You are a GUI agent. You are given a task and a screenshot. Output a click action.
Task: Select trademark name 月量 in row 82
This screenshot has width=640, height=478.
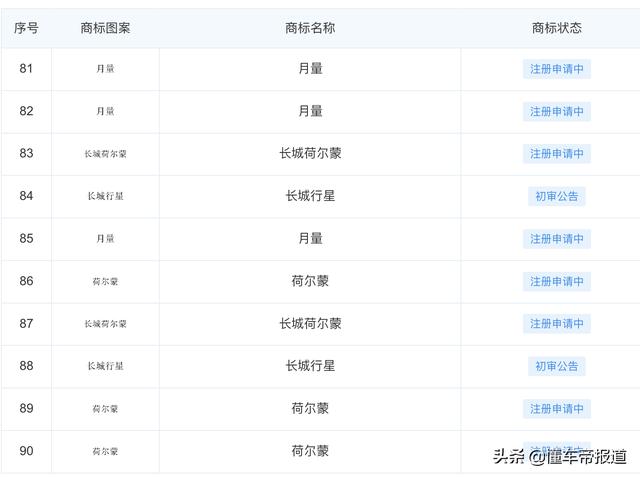pyautogui.click(x=310, y=111)
